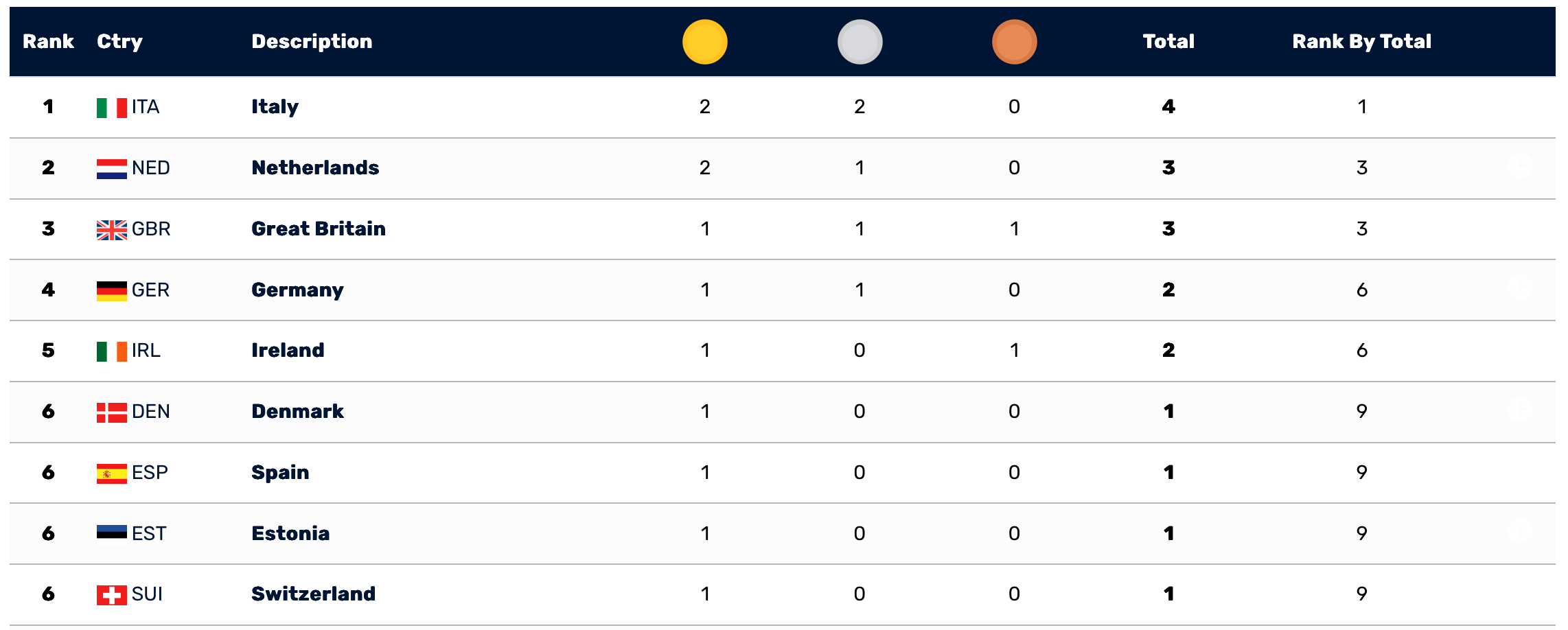Screen dimensions: 1568x630
Task: Click the Spain flag icon
Action: (111, 474)
